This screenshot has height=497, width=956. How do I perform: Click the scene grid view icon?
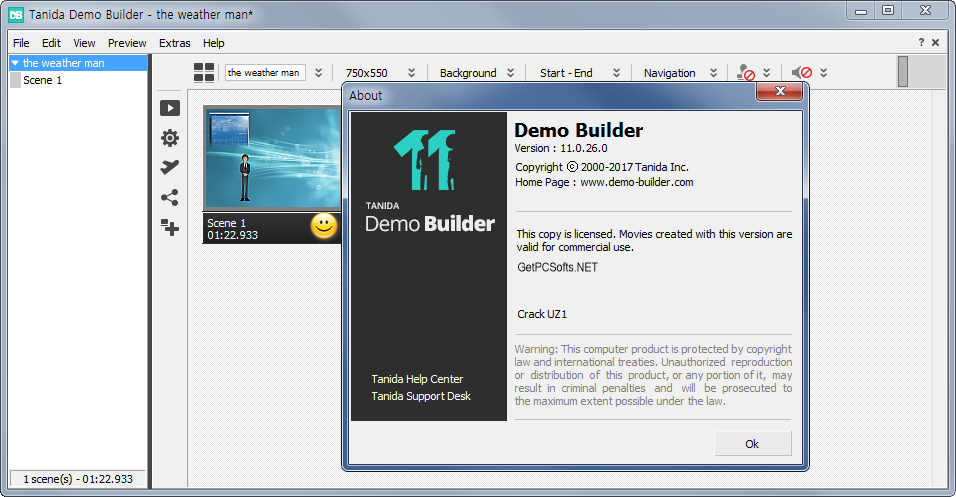pyautogui.click(x=204, y=73)
